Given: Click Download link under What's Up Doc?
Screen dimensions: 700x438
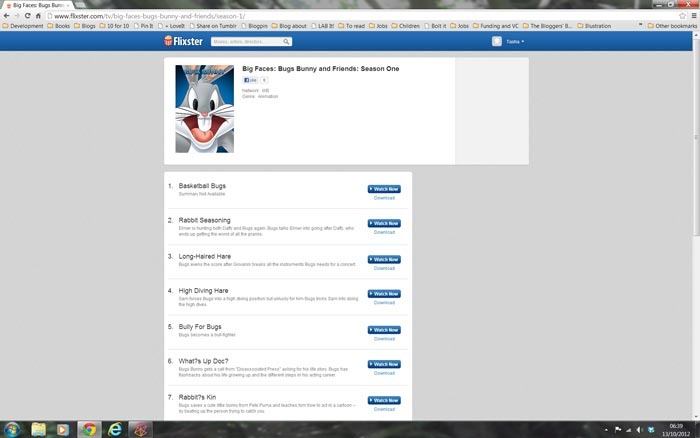Looking at the screenshot, I should pos(384,373).
